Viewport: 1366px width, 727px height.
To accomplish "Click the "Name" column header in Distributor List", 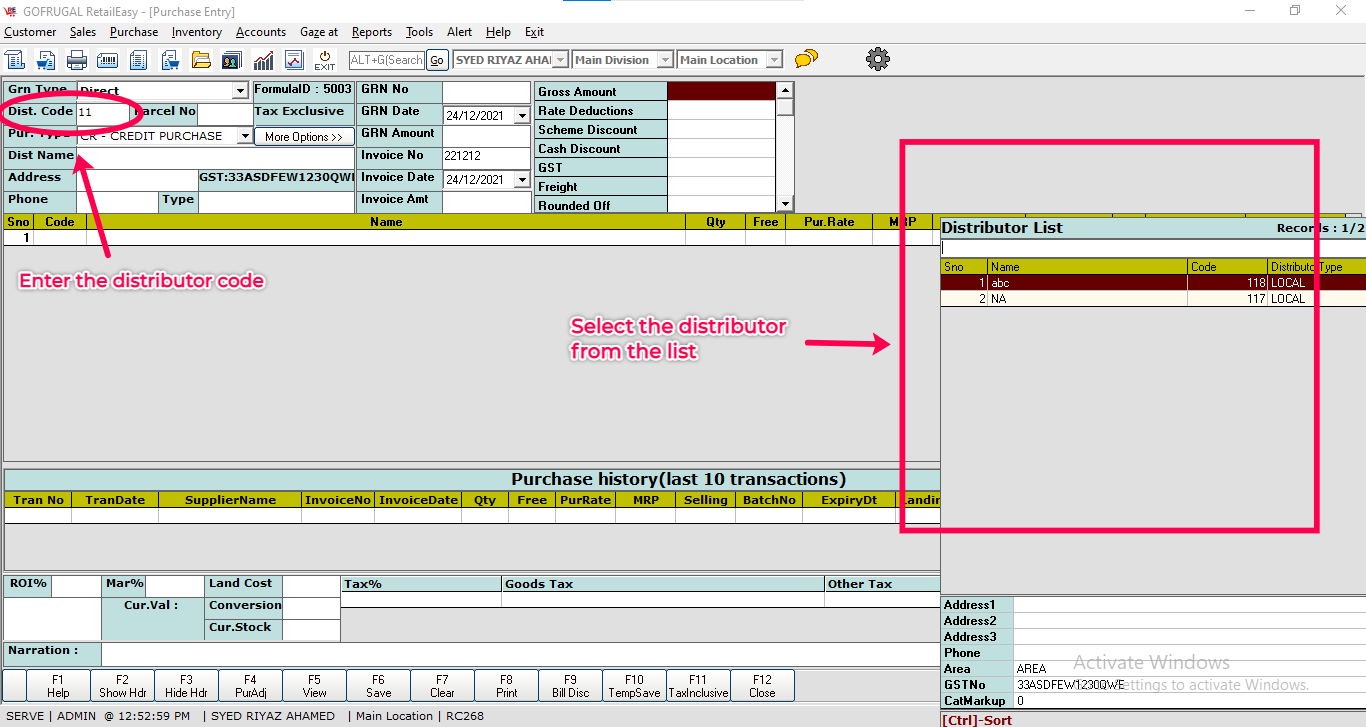I will (1088, 267).
